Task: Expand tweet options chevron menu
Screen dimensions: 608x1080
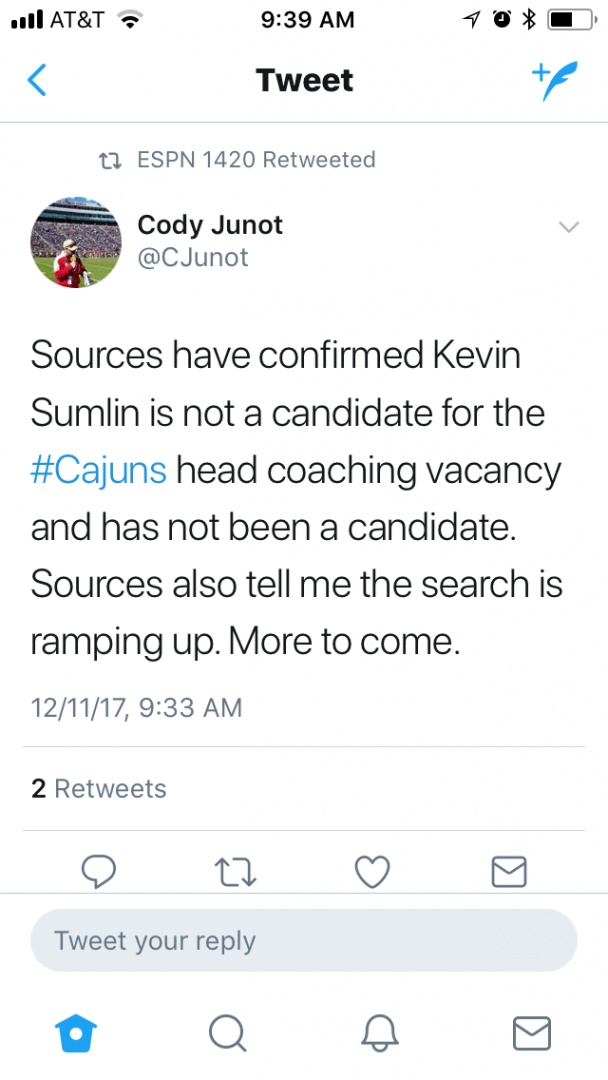Action: (568, 228)
